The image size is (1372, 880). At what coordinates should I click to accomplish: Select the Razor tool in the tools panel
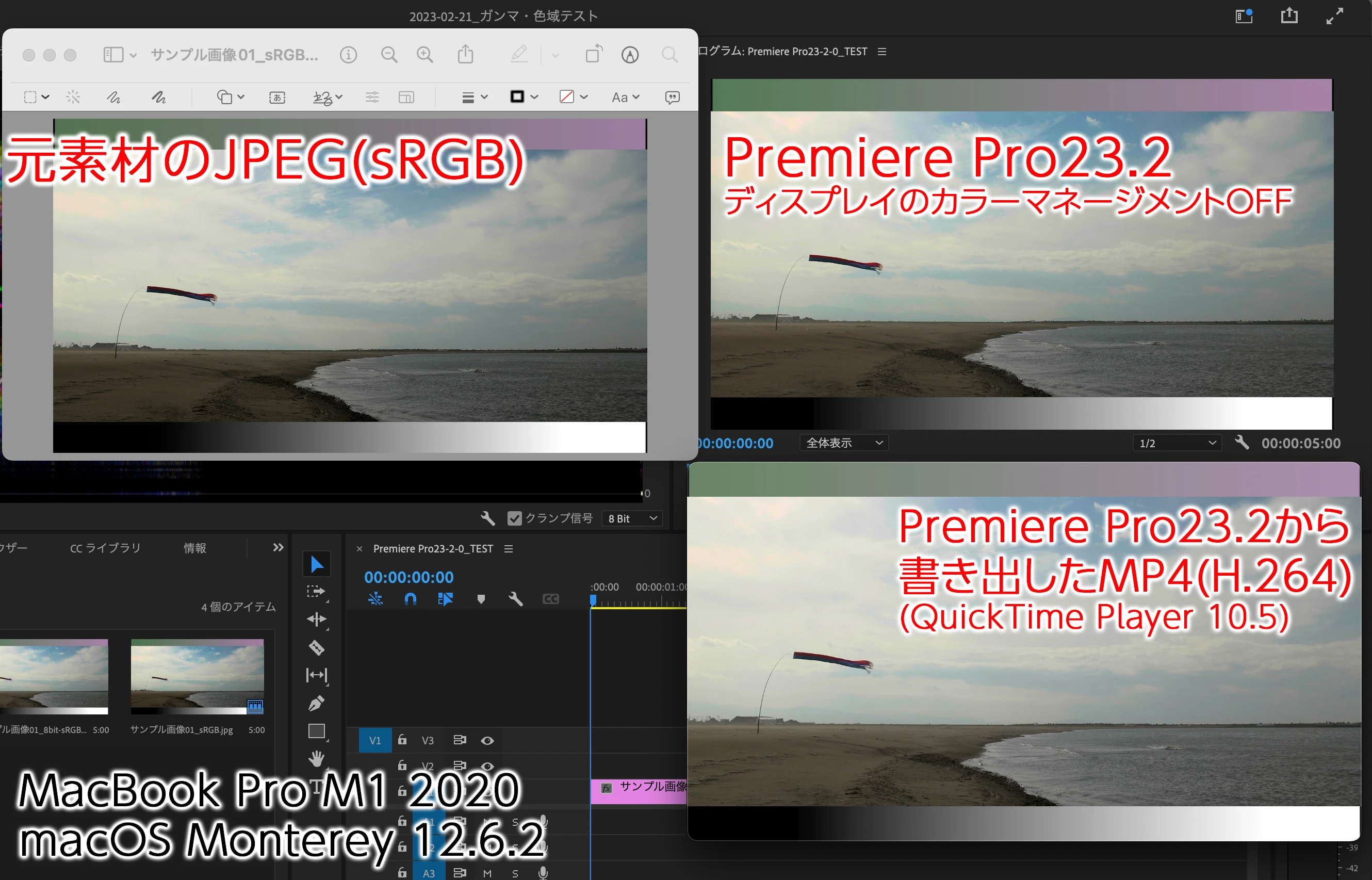[x=317, y=647]
